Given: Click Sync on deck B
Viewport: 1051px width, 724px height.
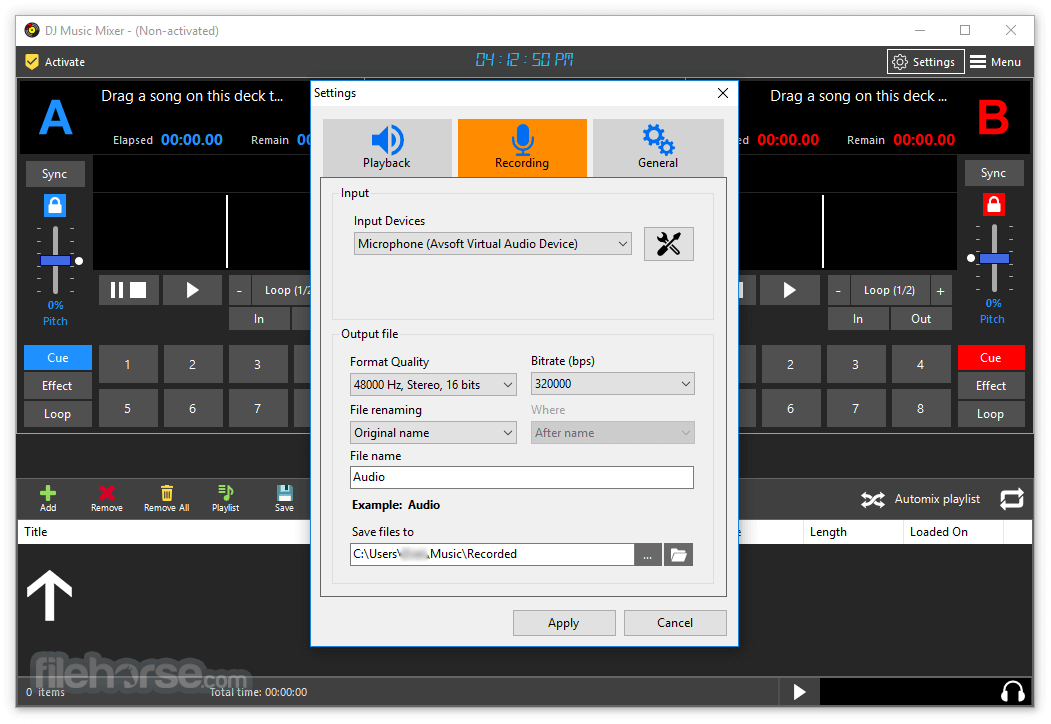Looking at the screenshot, I should 993,173.
